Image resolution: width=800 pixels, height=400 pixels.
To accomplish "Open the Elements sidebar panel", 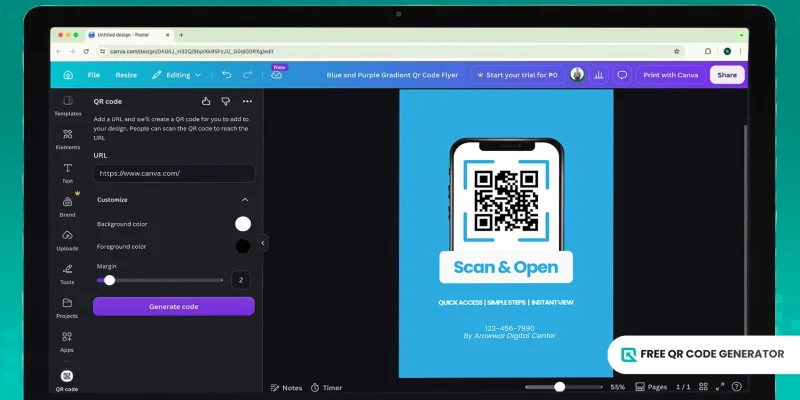I will point(67,140).
